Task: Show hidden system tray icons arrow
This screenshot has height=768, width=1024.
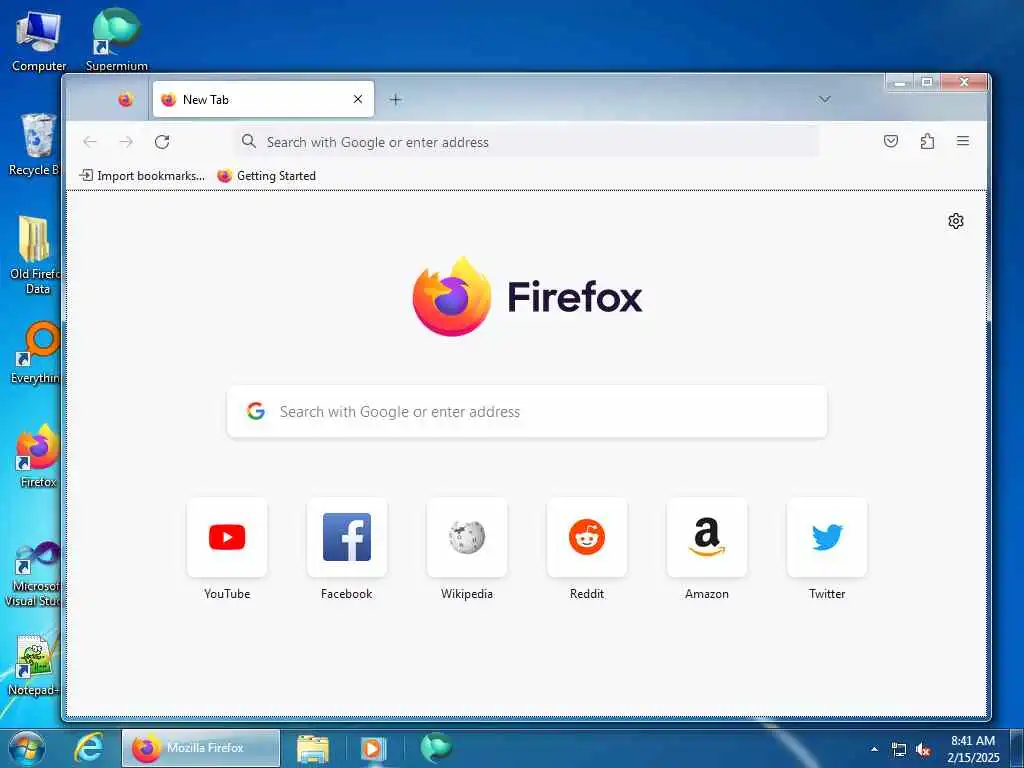Action: pos(874,749)
